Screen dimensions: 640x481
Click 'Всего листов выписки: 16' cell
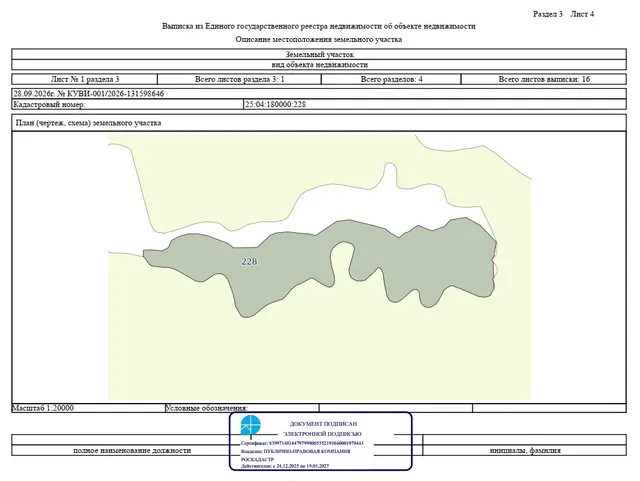coord(544,79)
